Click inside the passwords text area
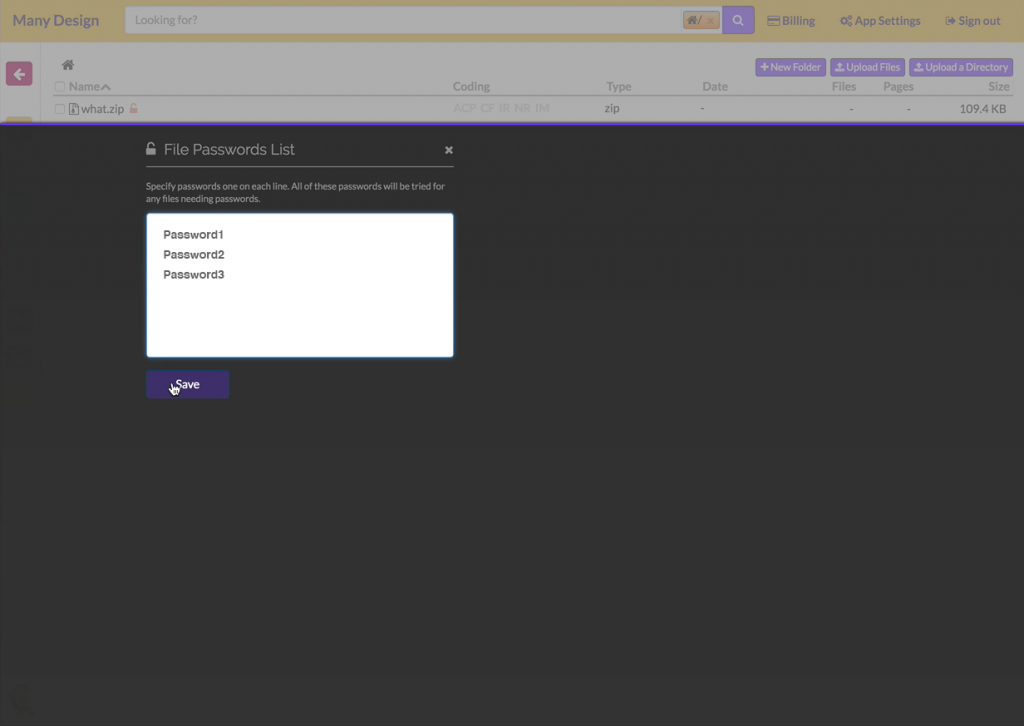The height and width of the screenshot is (726, 1024). (300, 310)
